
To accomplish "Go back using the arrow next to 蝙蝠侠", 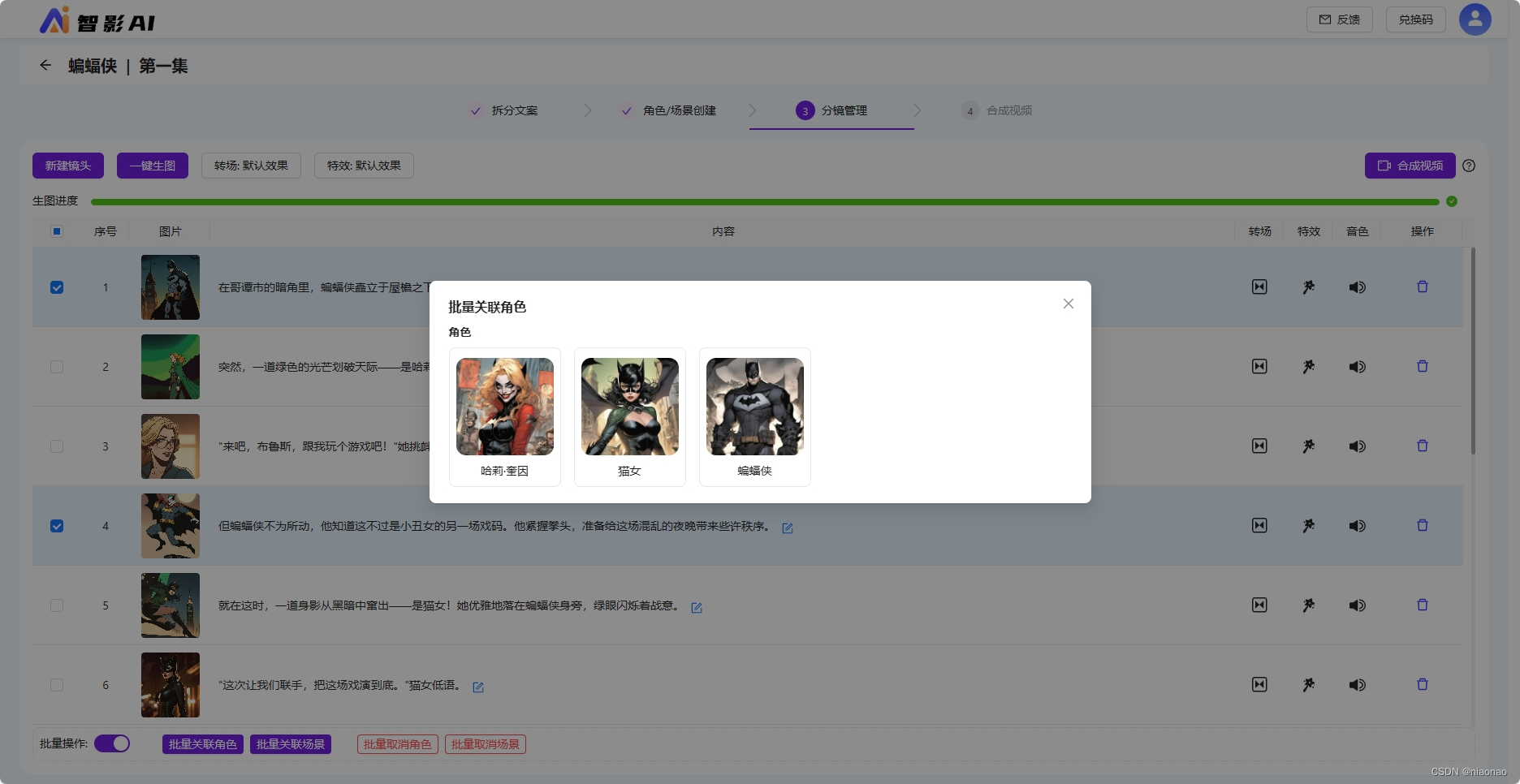I will (x=45, y=65).
